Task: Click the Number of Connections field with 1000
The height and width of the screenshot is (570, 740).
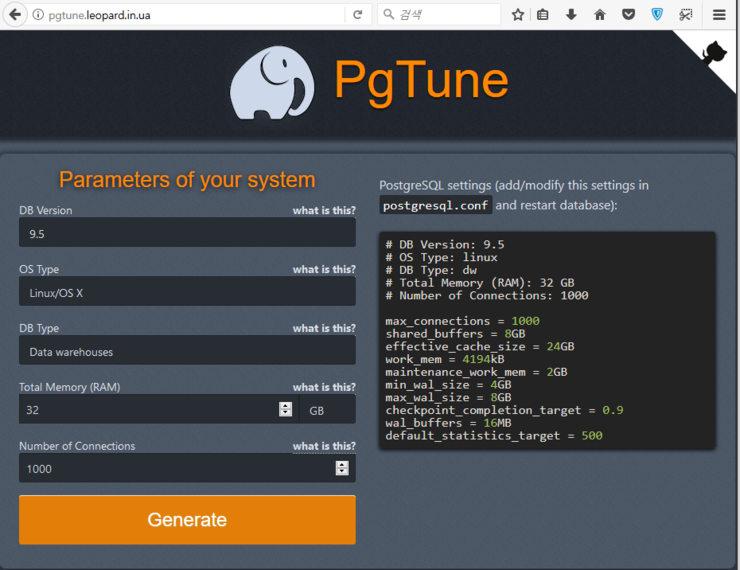Action: tap(187, 468)
